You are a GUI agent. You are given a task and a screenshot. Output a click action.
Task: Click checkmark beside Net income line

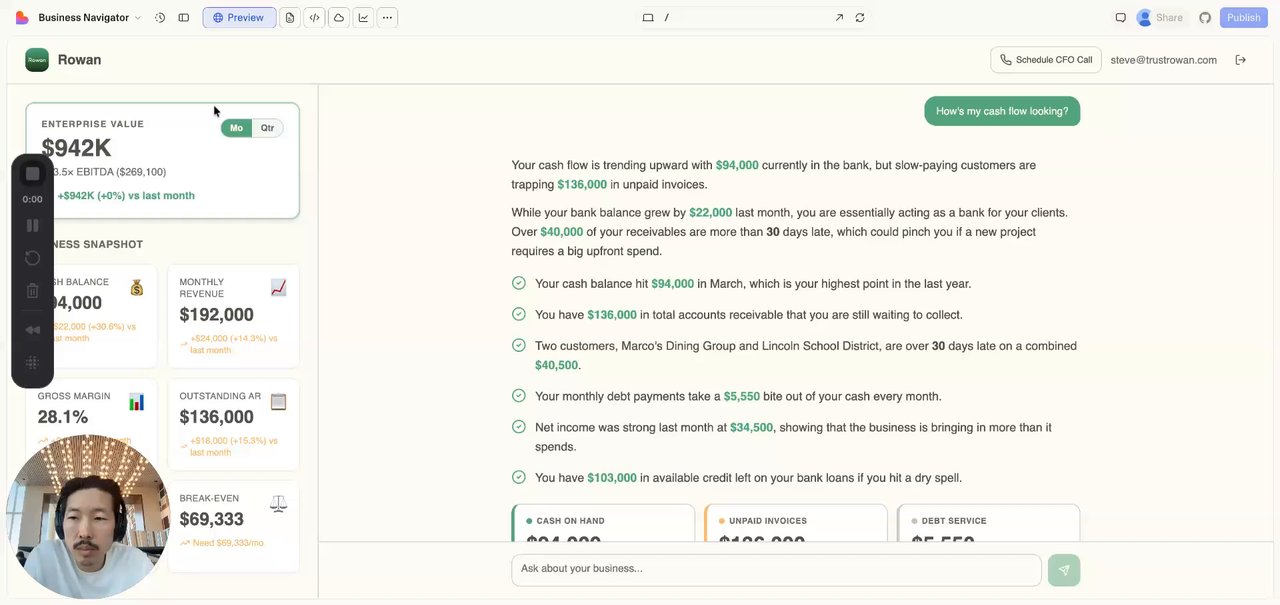(x=518, y=427)
